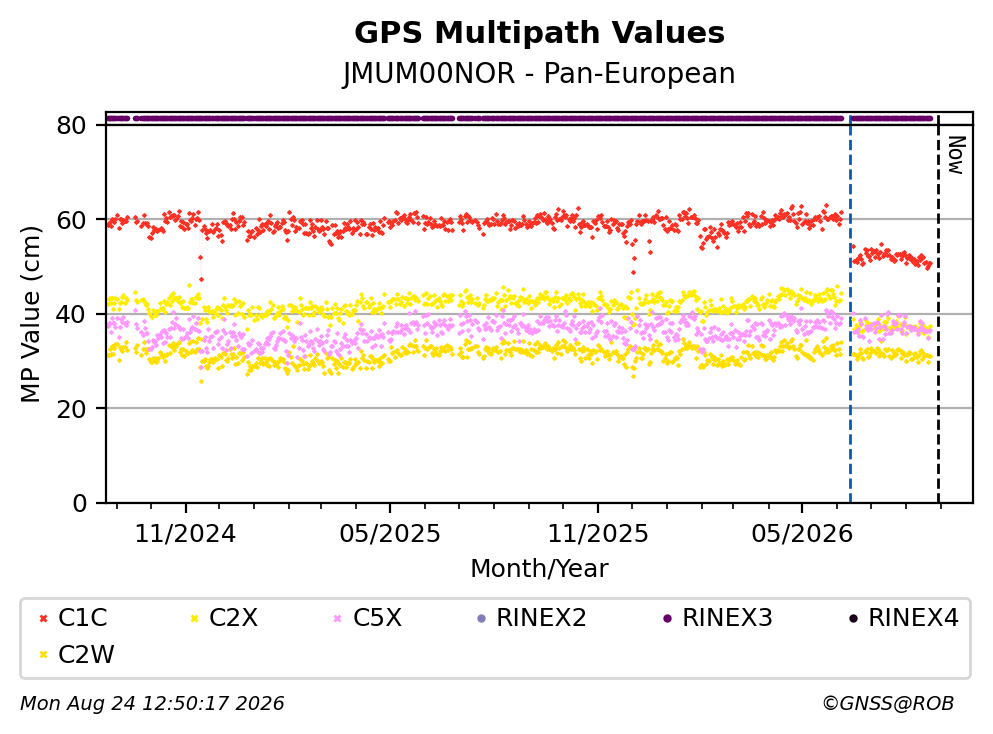Select the RINEX3 legend label
The width and height of the screenshot is (993, 734).
click(x=728, y=617)
